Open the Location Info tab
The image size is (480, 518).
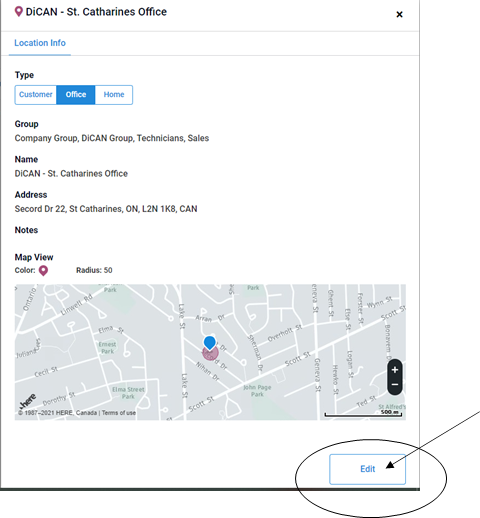(x=40, y=43)
